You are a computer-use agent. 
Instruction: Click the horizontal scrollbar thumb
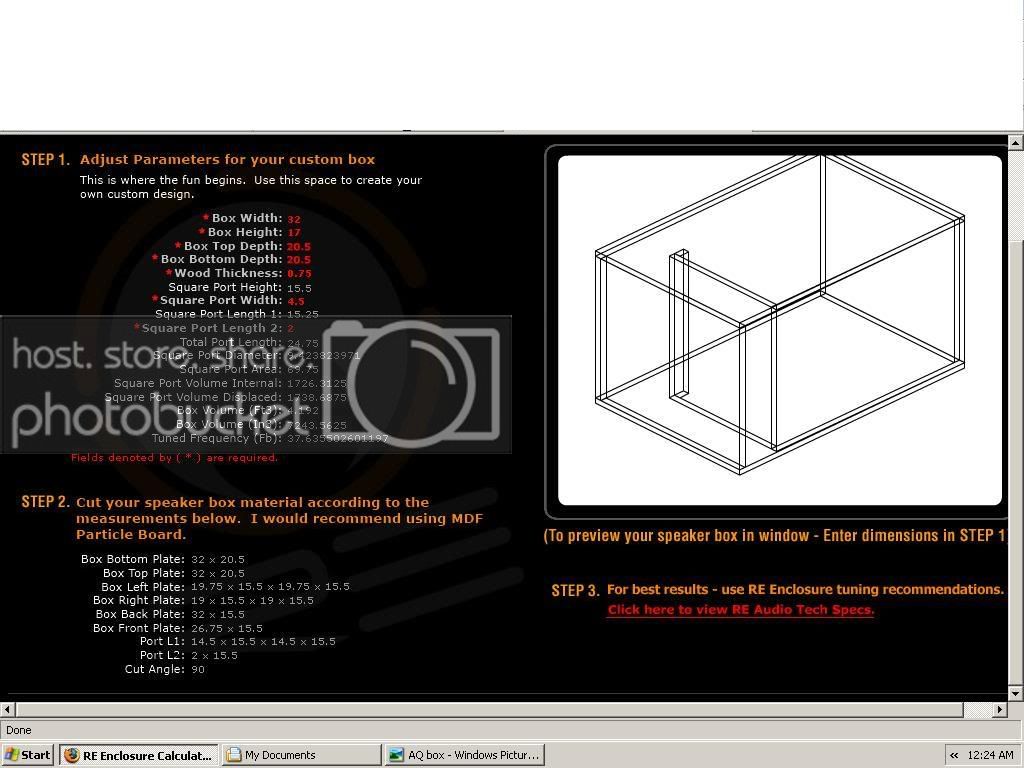point(490,709)
